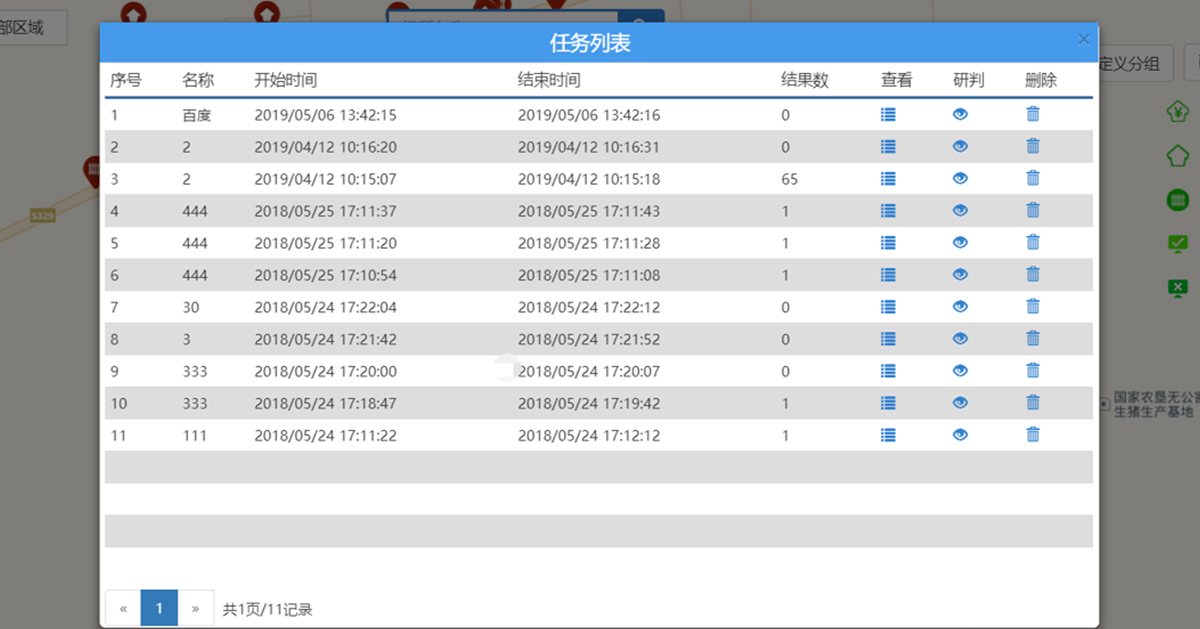This screenshot has height=629, width=1200.
Task: Click eye analysis icon in row 2
Action: 960,146
